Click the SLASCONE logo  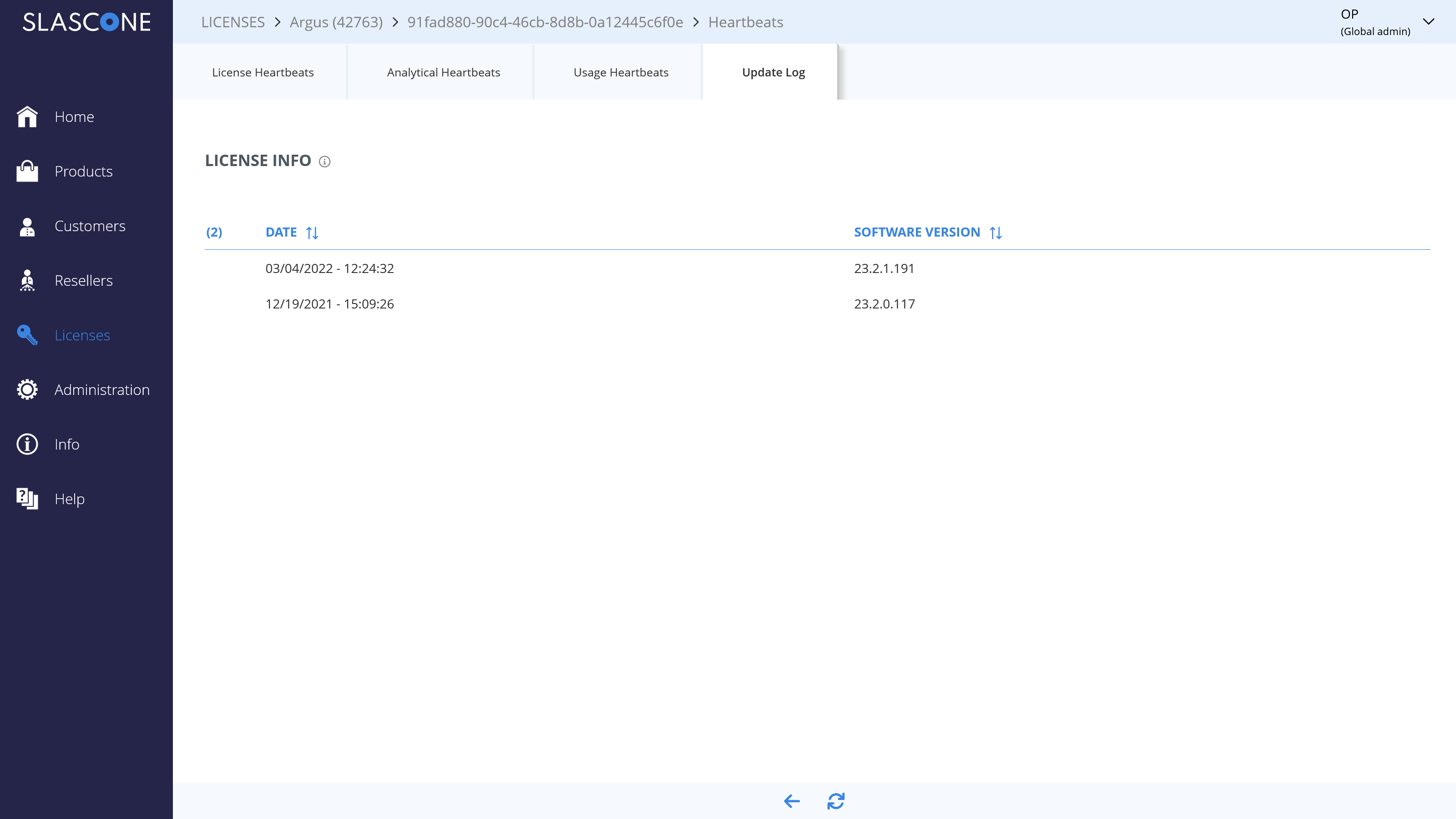[x=86, y=22]
